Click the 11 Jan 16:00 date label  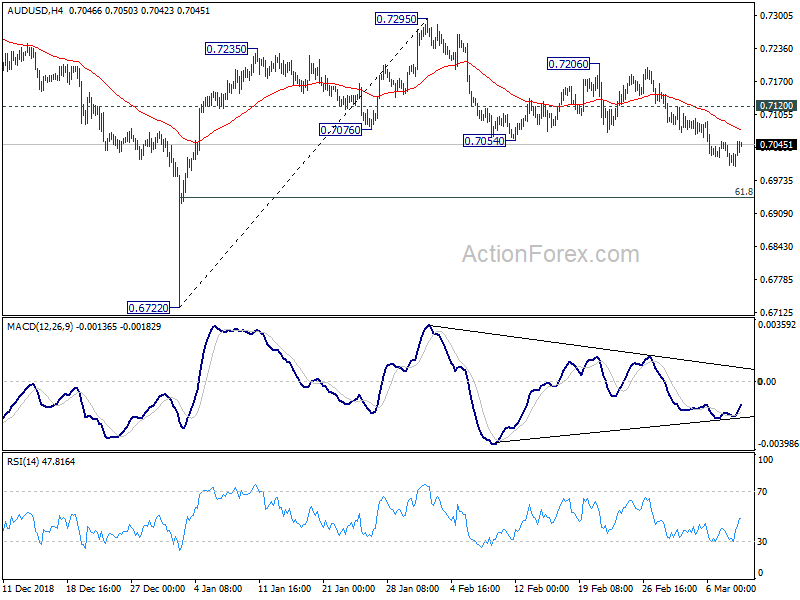pos(285,588)
